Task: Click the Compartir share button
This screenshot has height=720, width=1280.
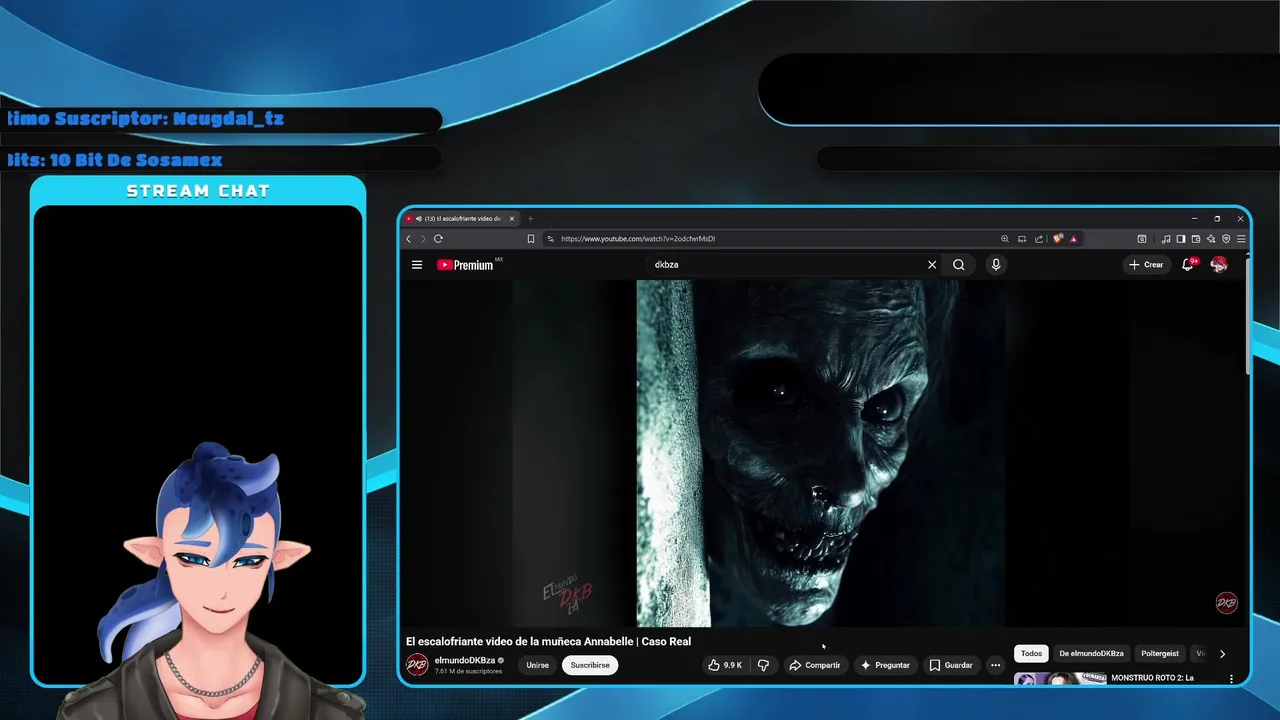Action: point(814,665)
